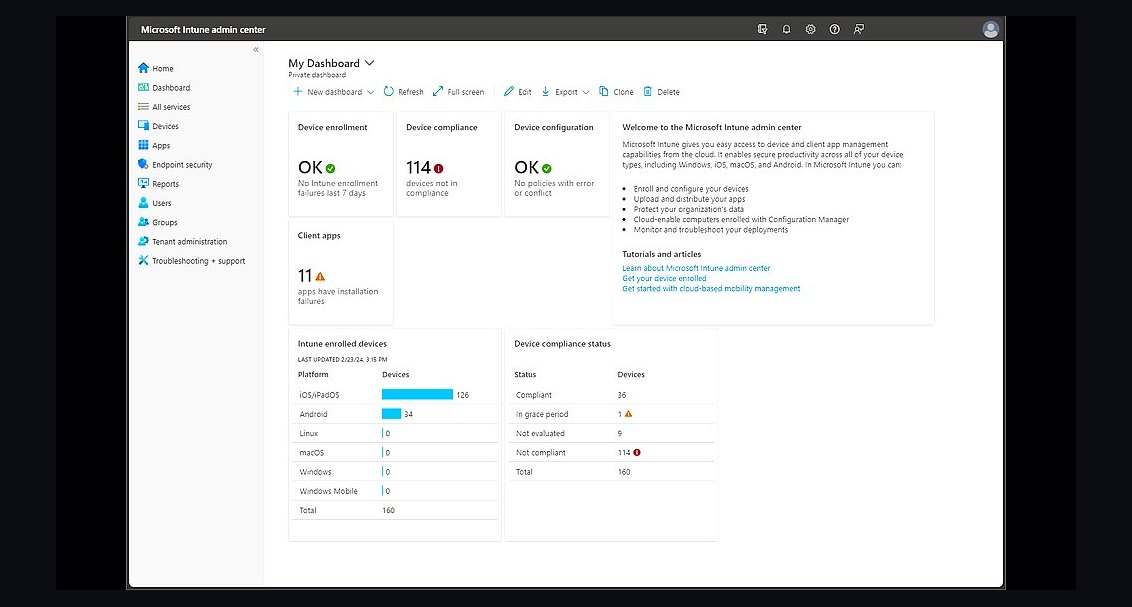
Task: Click the notifications bell icon
Action: point(786,30)
